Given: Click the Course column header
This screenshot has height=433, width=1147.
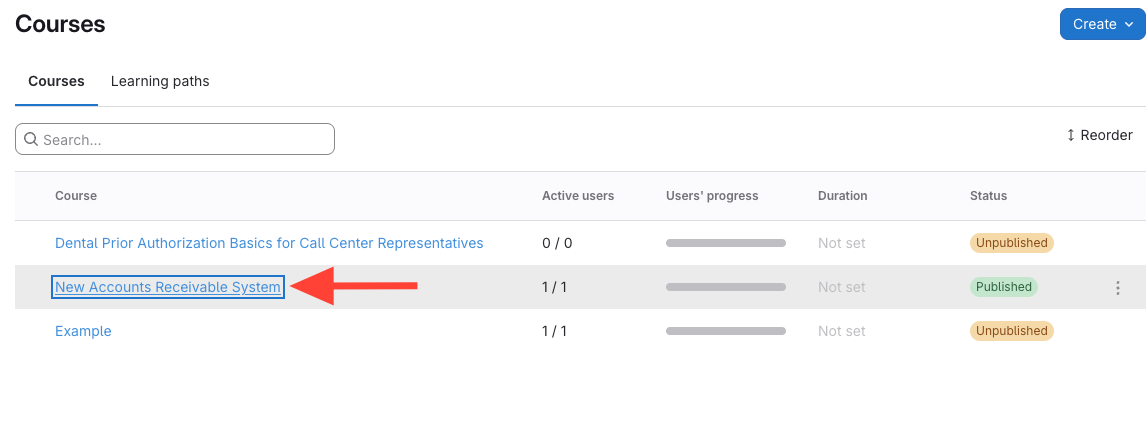Looking at the screenshot, I should 76,196.
